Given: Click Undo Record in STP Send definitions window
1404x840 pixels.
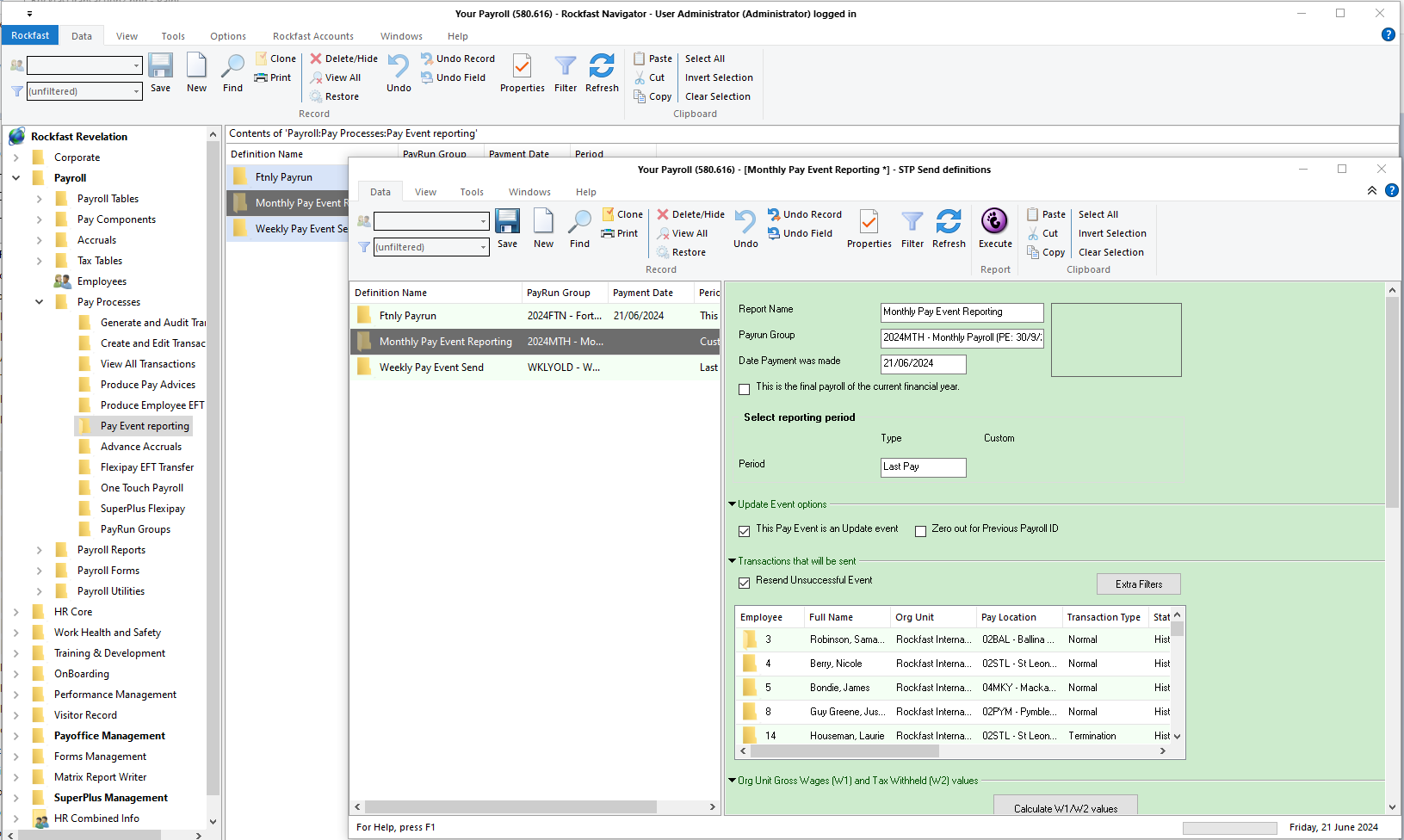Looking at the screenshot, I should 804,214.
